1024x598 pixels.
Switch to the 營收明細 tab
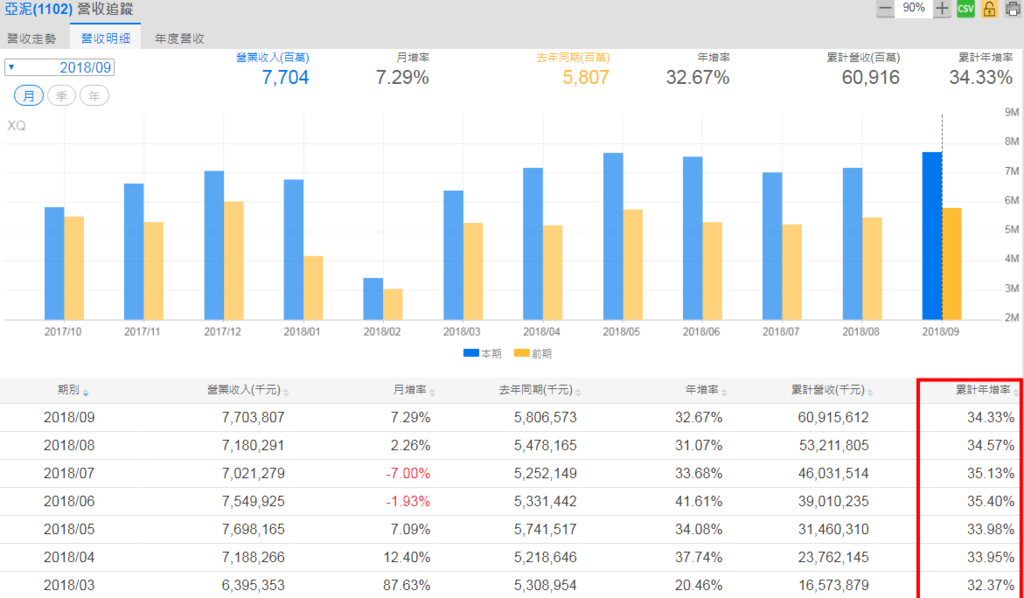click(105, 39)
